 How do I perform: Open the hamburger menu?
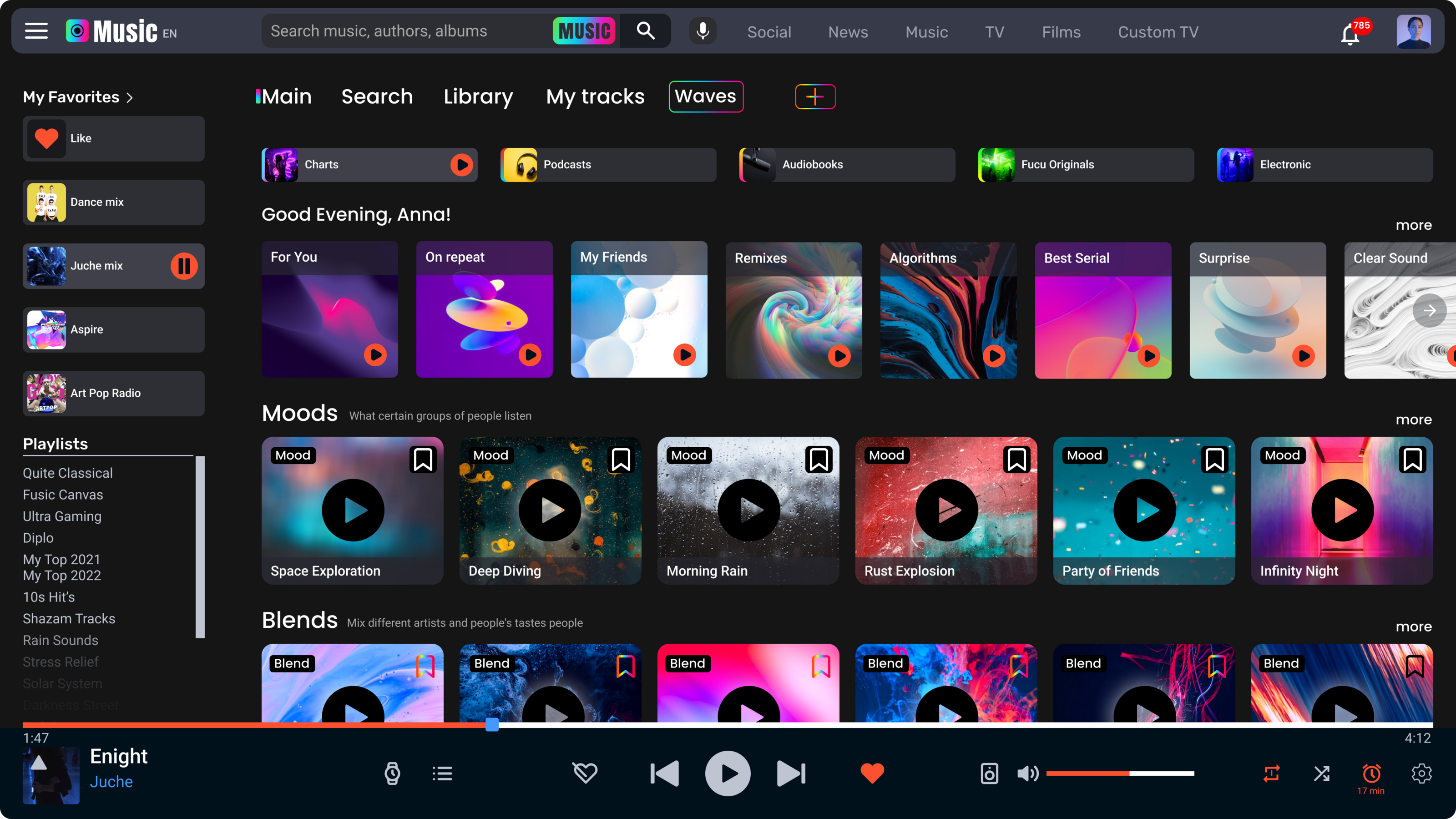36,31
